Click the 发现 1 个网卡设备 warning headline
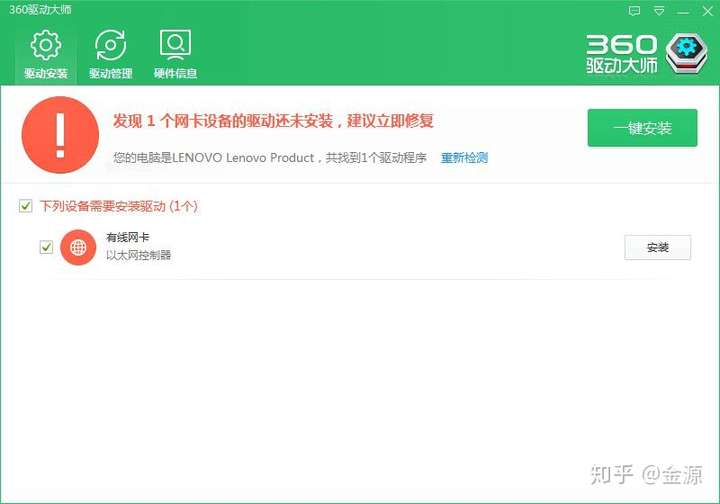 (x=273, y=121)
